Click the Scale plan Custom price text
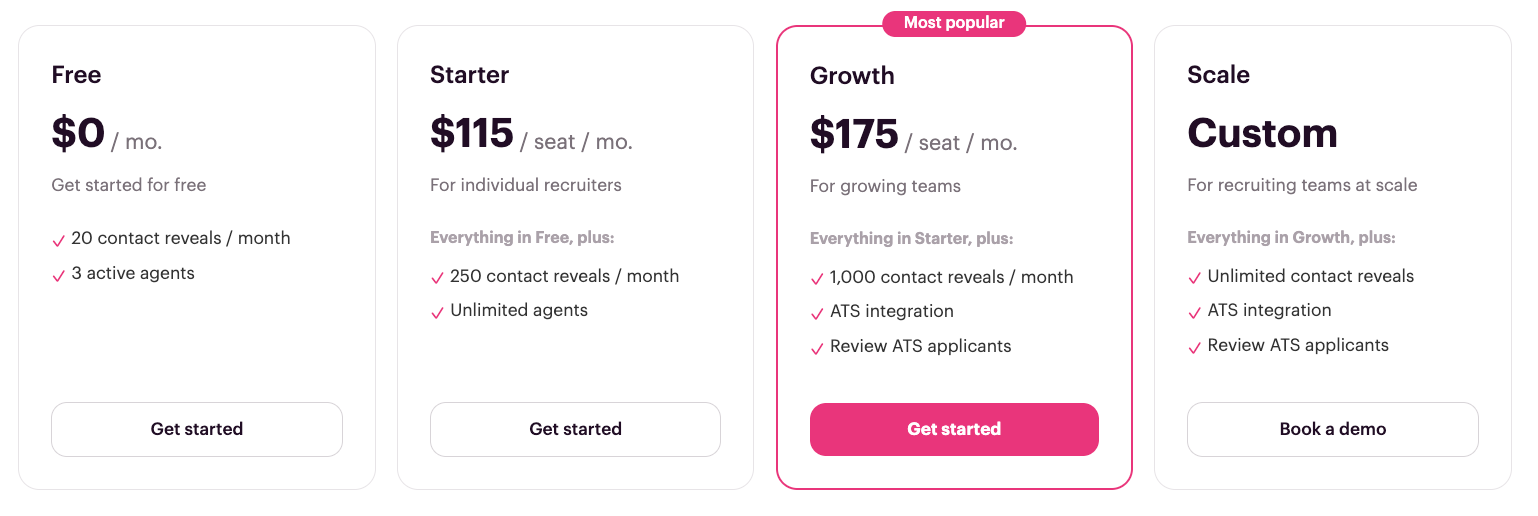This screenshot has width=1538, height=516. tap(1262, 134)
